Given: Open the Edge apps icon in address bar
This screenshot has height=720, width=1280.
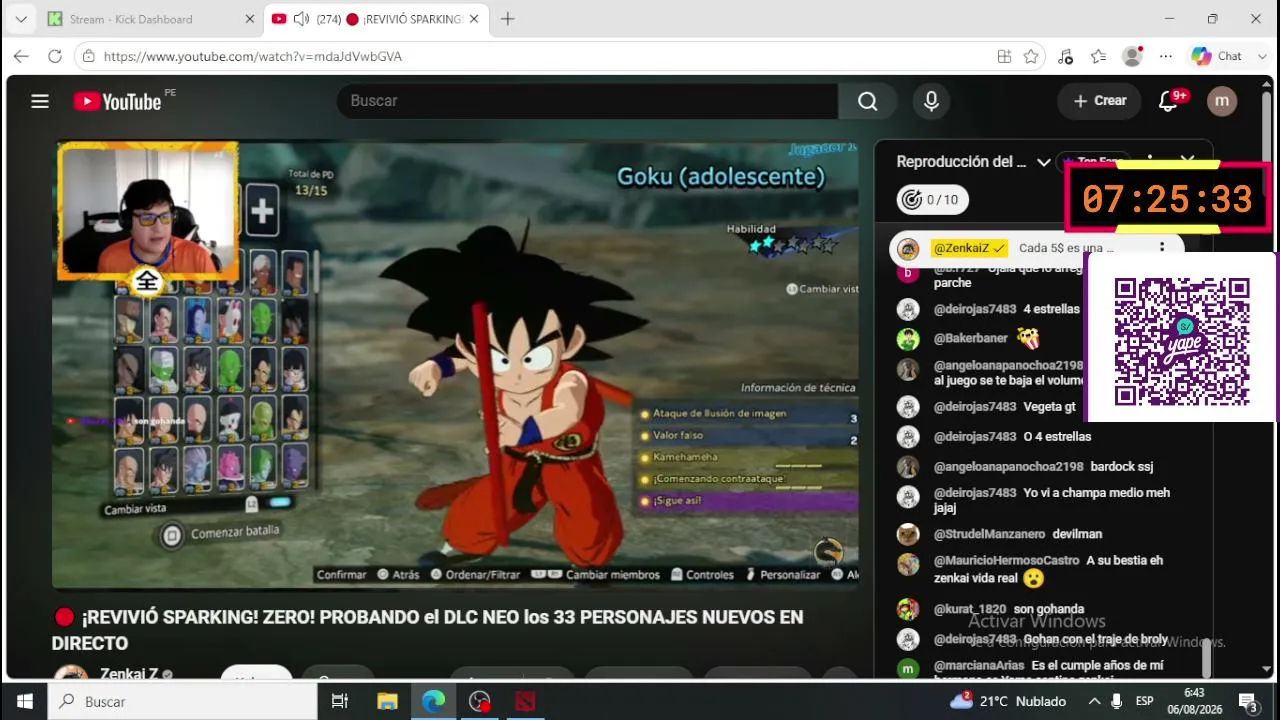Looking at the screenshot, I should tap(1004, 57).
